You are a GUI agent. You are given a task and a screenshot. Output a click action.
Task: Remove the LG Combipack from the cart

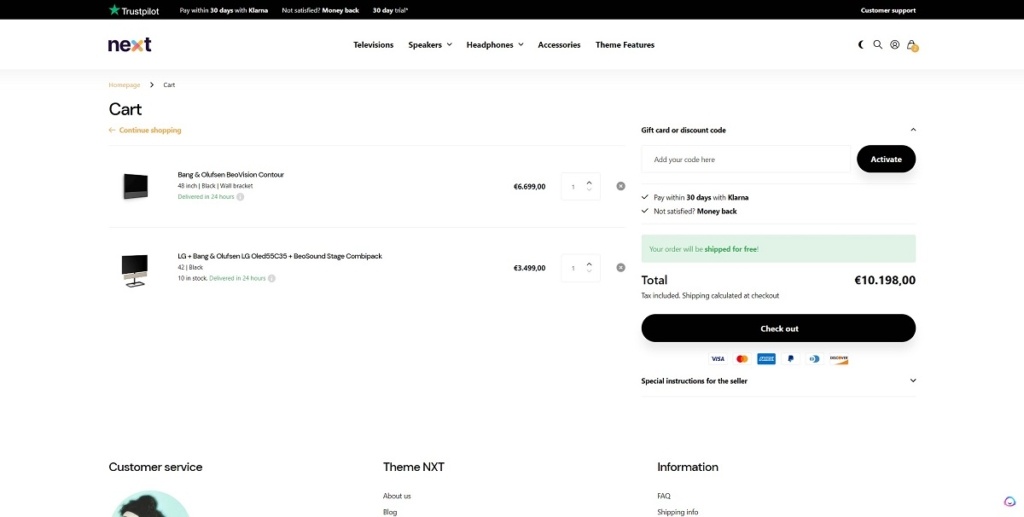(621, 267)
